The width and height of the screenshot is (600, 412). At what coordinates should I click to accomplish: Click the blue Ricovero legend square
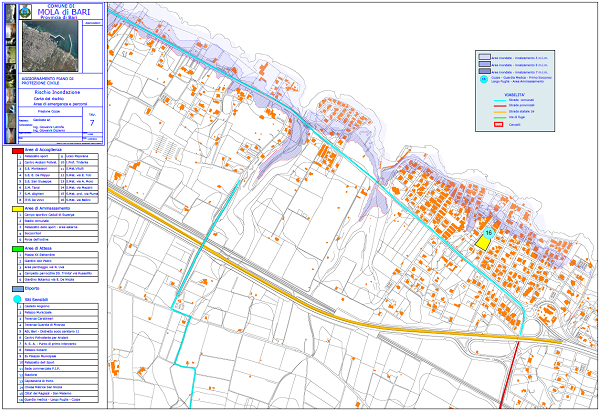15,285
